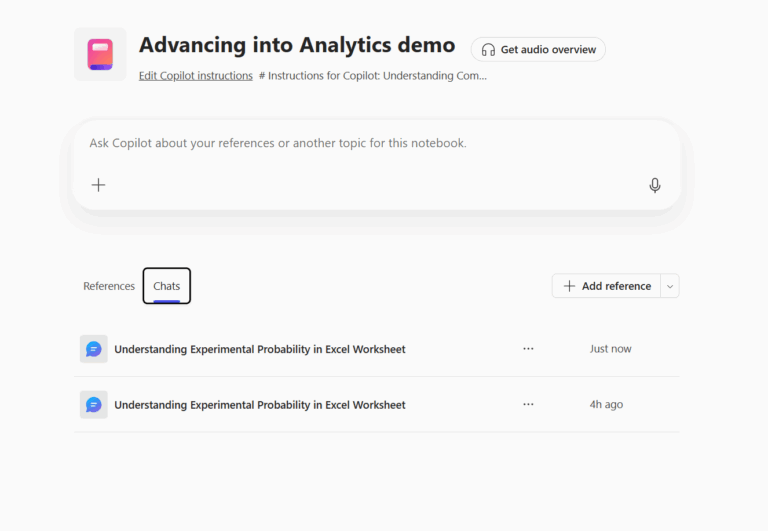
Task: Click the headphones icon for audio overview
Action: tap(488, 50)
